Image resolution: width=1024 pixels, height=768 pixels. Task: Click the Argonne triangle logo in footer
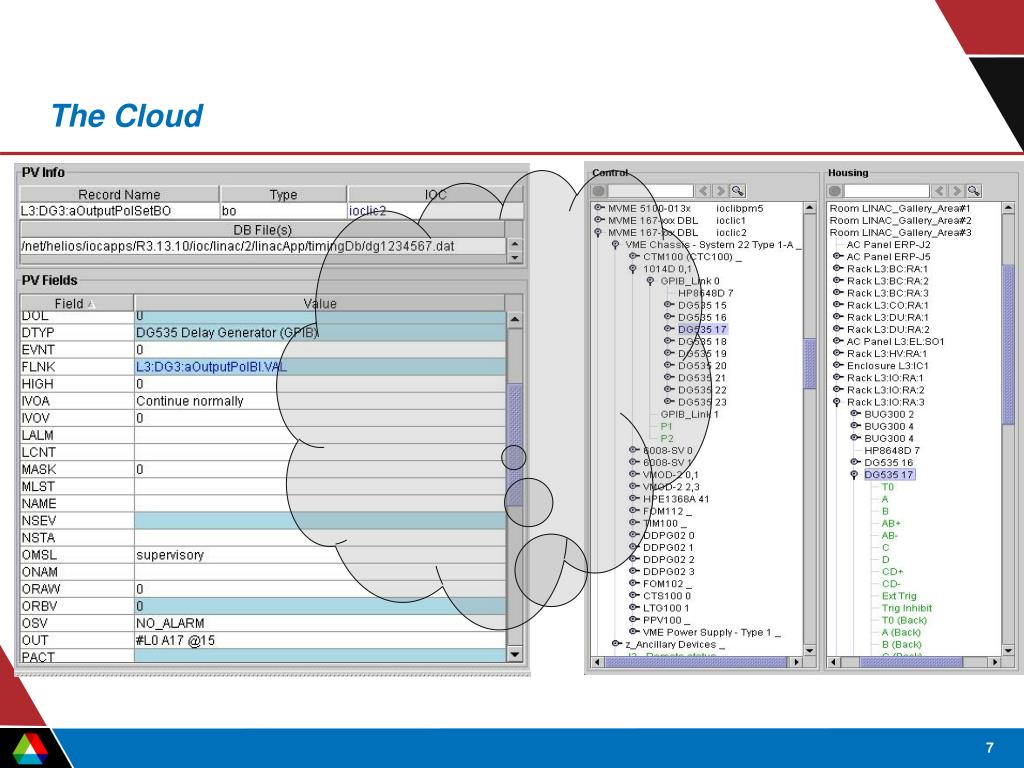point(30,749)
